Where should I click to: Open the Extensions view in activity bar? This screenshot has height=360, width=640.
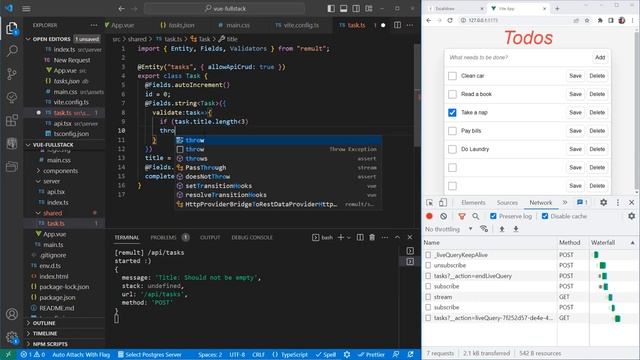(12, 120)
